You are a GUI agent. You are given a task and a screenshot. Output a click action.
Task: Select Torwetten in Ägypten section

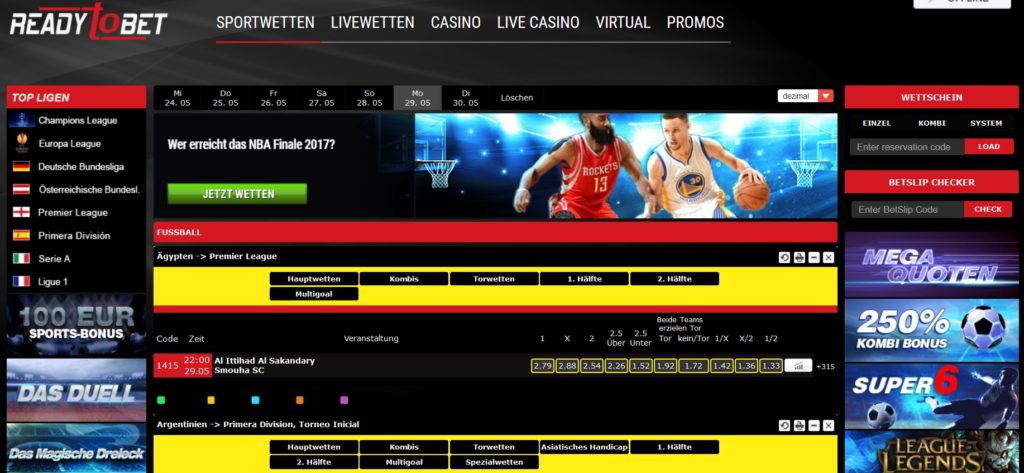(494, 279)
